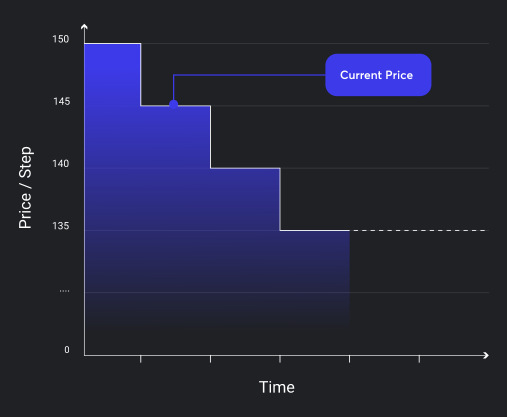The height and width of the screenshot is (417, 507).
Task: Click the Current Price label button
Action: 378,75
